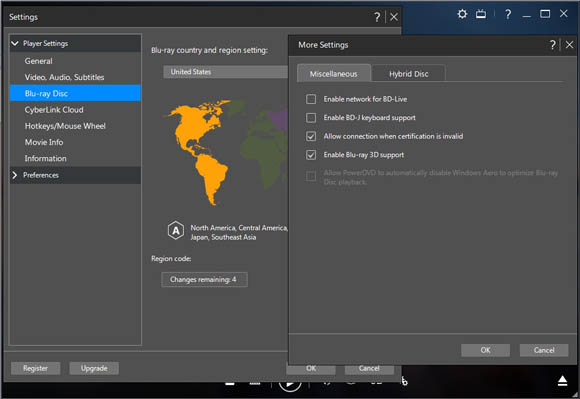The image size is (580, 399).
Task: Click the eject disc icon
Action: point(562,381)
